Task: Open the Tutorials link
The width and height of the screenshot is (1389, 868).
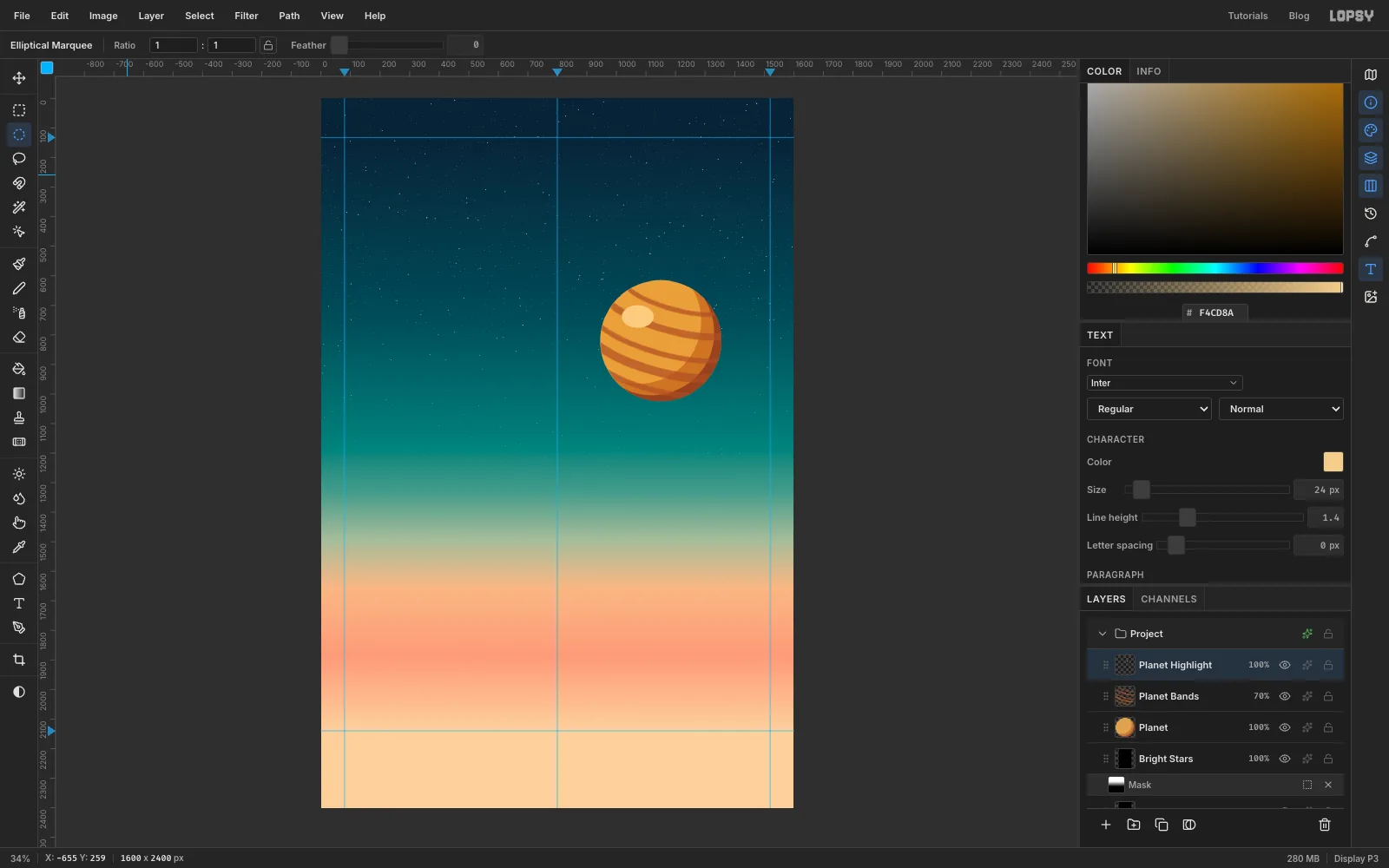Action: (1247, 16)
